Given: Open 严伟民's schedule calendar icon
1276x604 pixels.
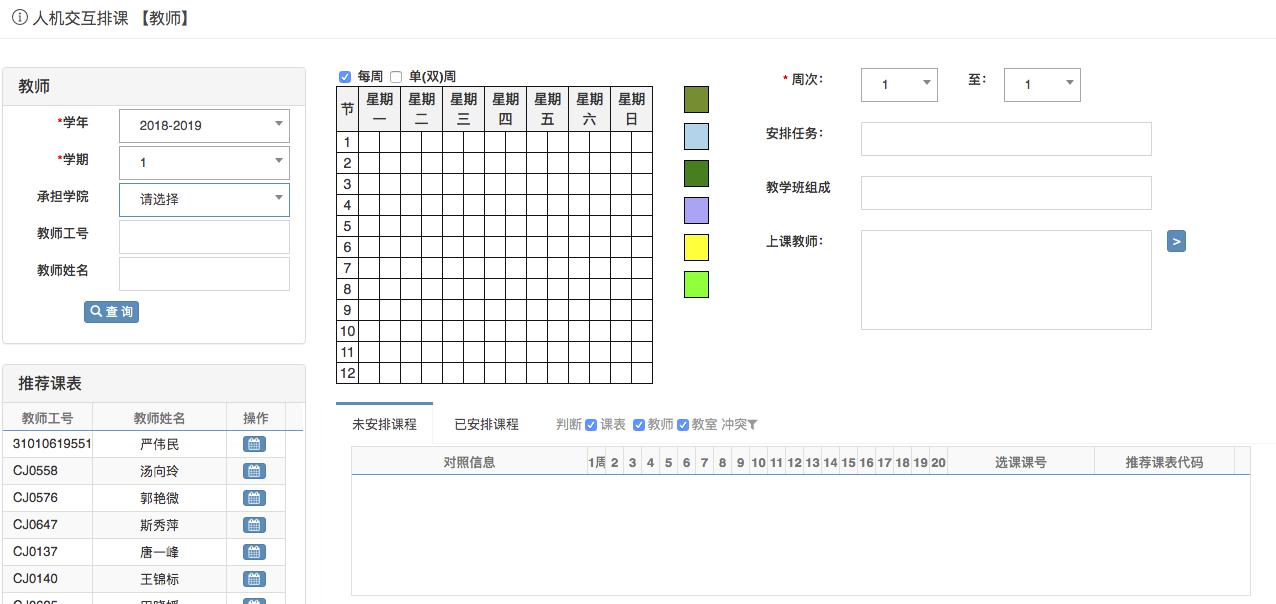Looking at the screenshot, I should coord(254,443).
